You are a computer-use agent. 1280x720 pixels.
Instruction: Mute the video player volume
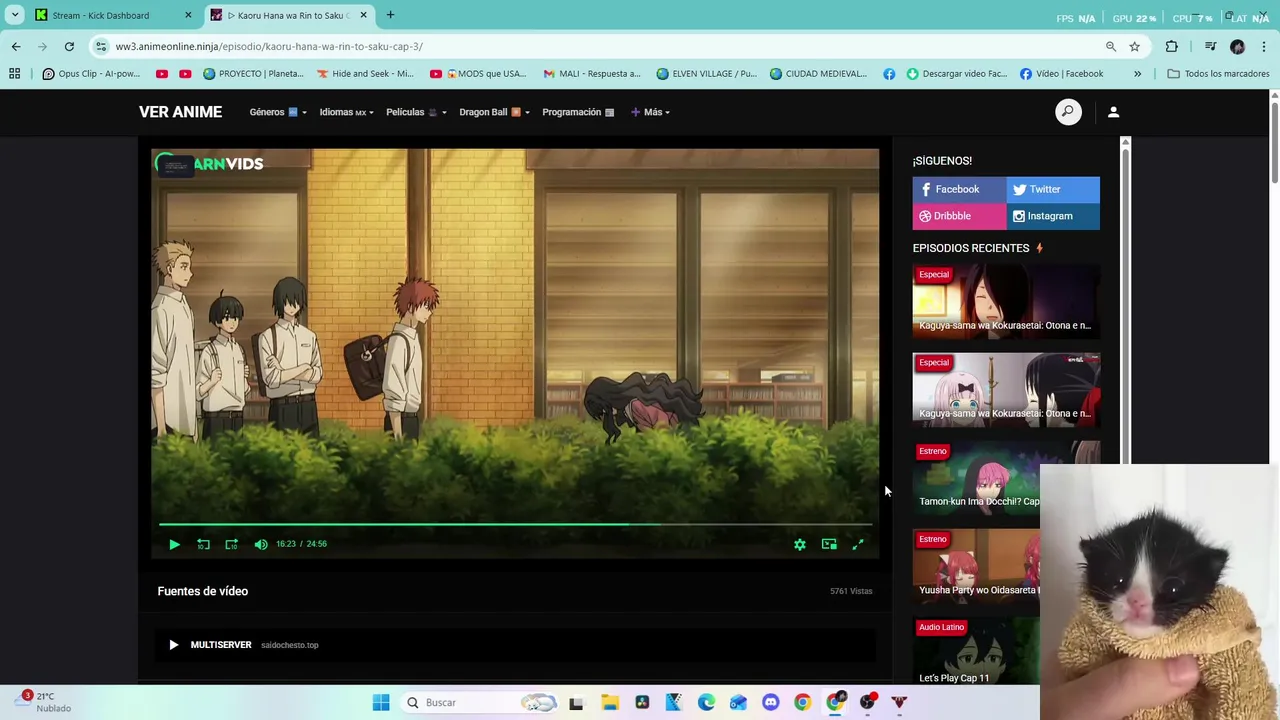[261, 544]
